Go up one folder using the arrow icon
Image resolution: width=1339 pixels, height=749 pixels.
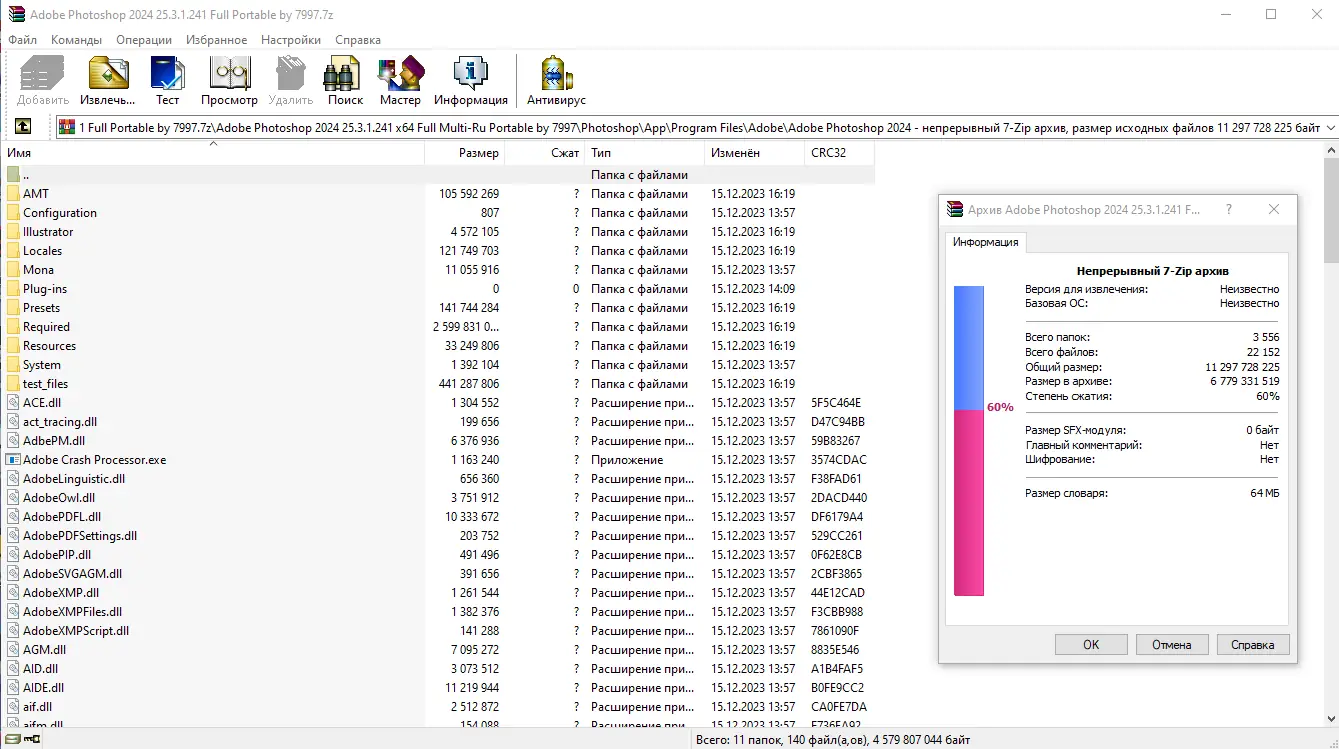click(22, 127)
